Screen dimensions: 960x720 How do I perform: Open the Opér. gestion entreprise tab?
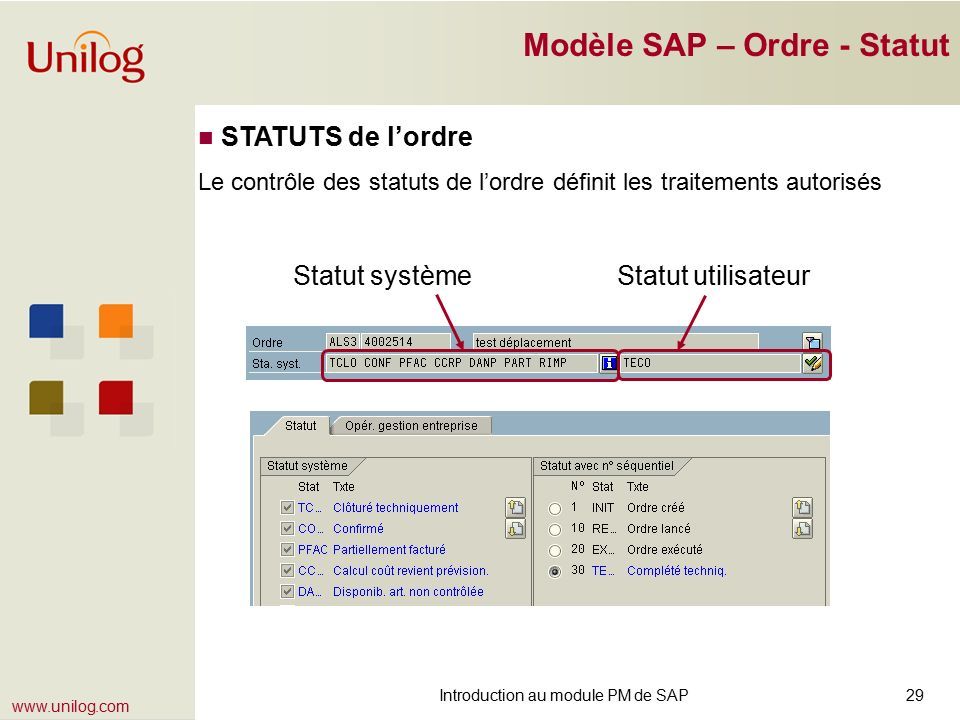(411, 426)
